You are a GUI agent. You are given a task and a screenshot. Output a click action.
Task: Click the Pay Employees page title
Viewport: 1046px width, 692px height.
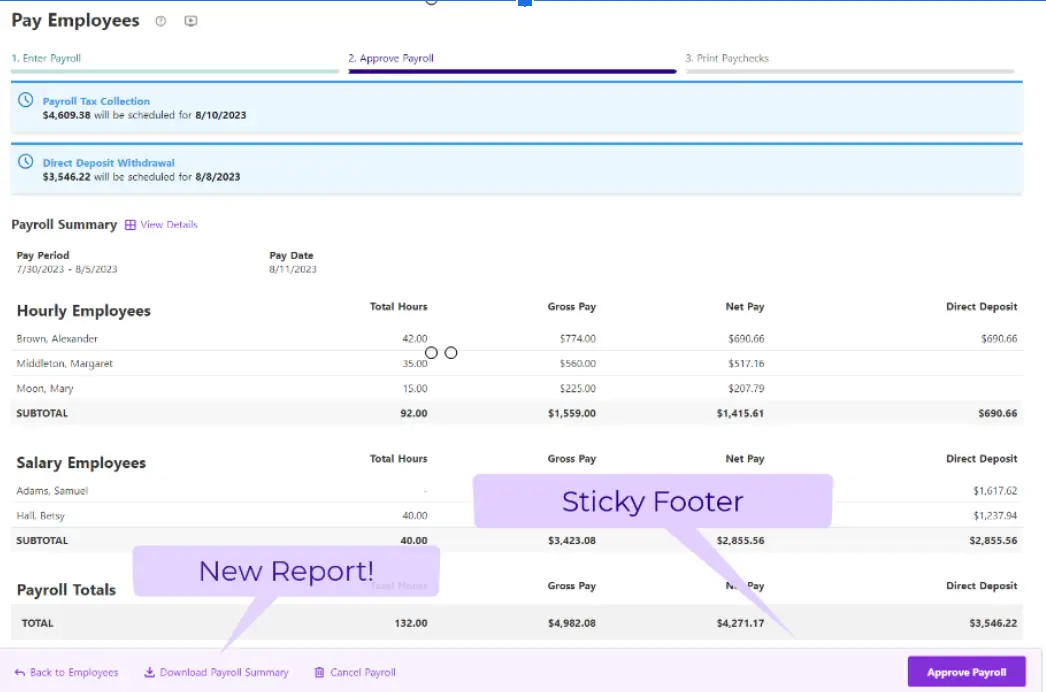tap(75, 21)
